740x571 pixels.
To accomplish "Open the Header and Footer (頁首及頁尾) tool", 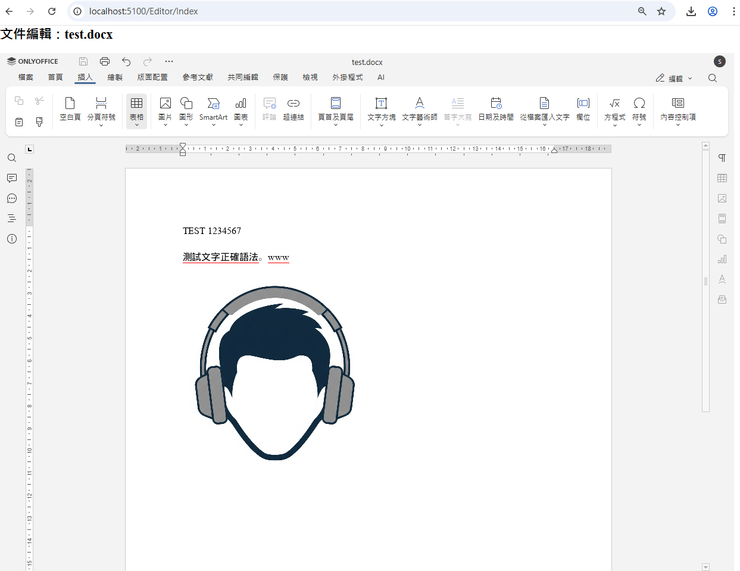I will [336, 104].
